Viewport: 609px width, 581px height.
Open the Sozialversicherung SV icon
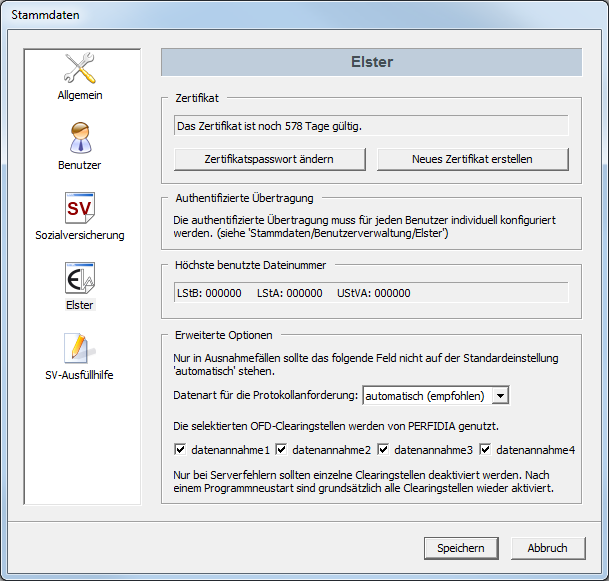pyautogui.click(x=80, y=208)
